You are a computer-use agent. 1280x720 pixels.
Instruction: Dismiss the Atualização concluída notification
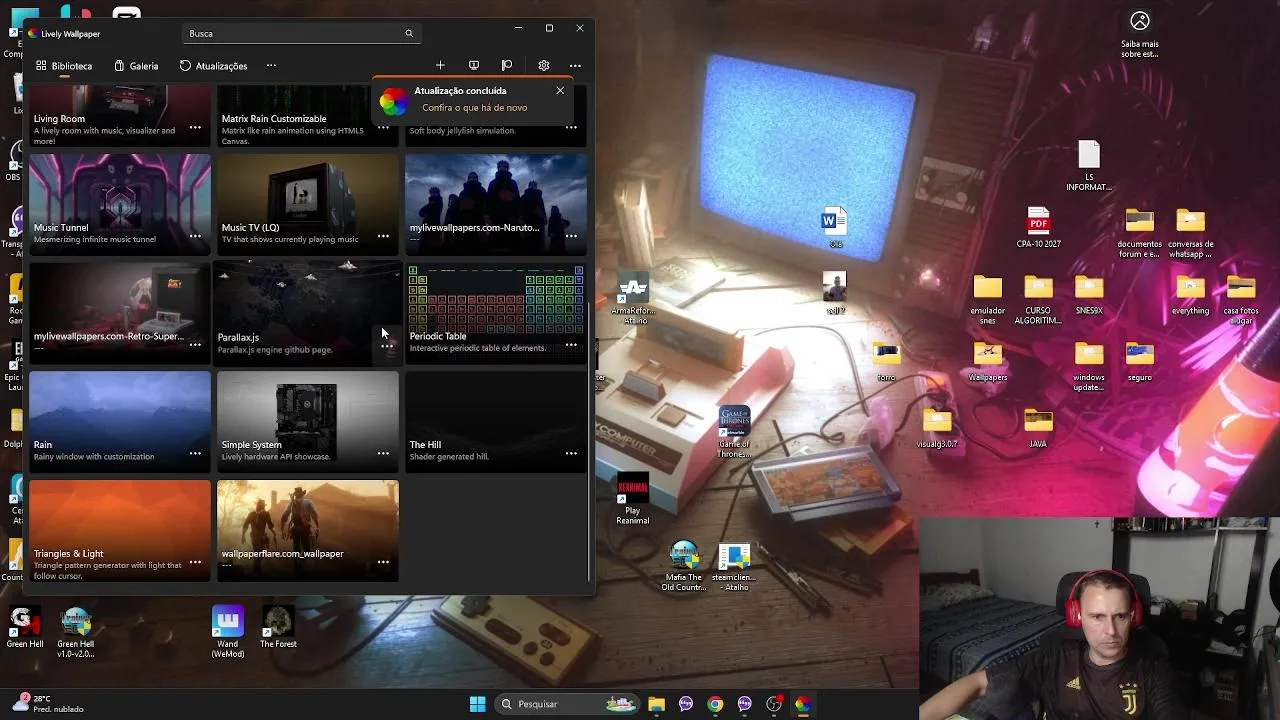560,91
